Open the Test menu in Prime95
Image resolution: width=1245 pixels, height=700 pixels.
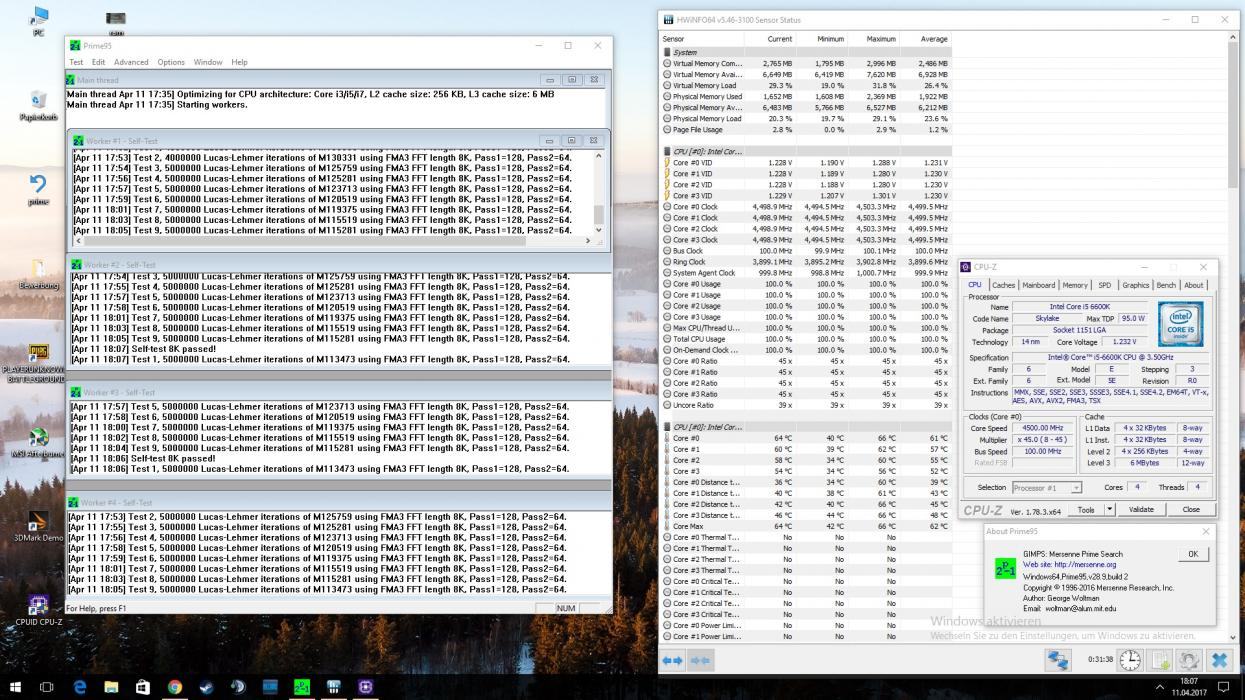pyautogui.click(x=76, y=62)
